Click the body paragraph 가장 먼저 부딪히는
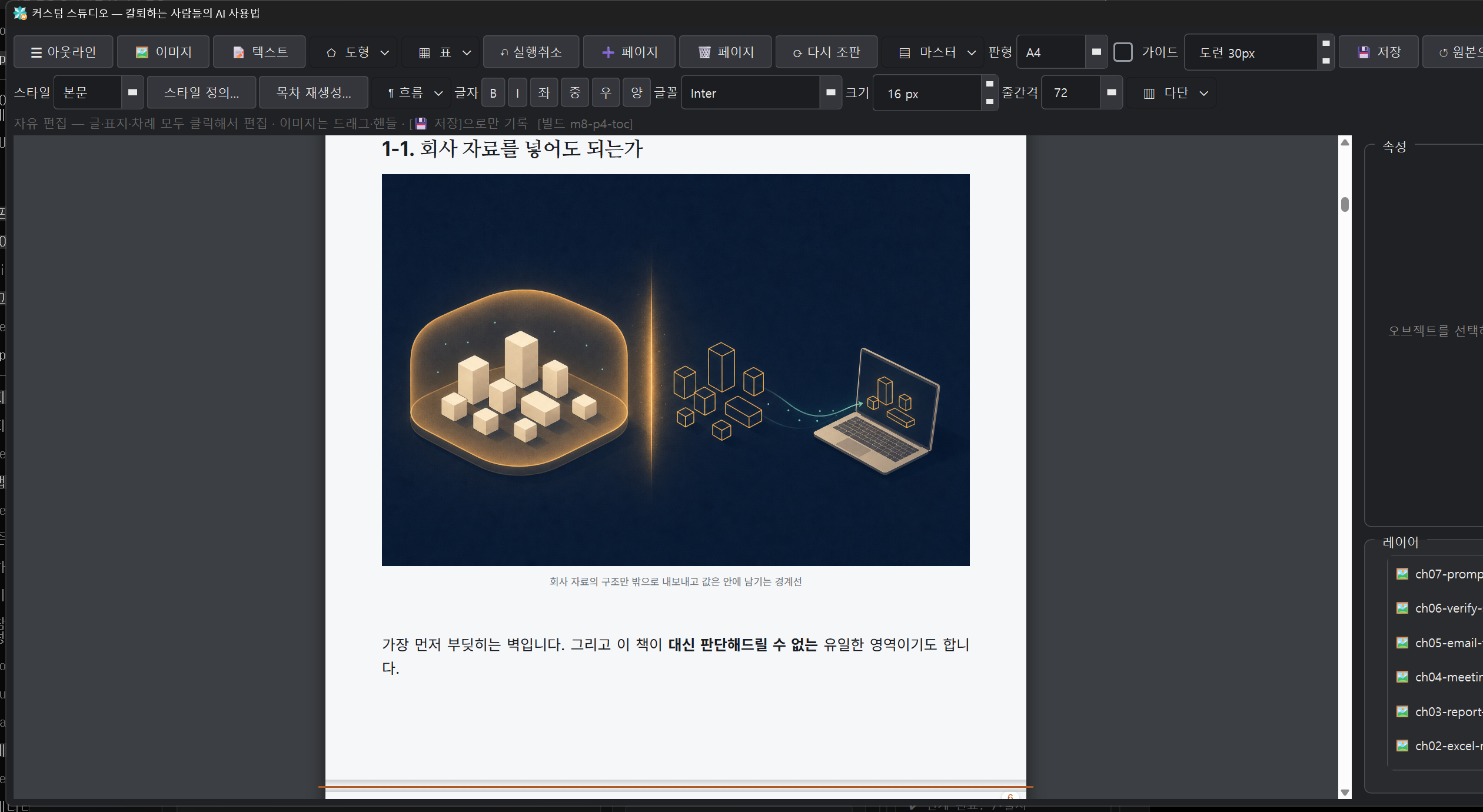1483x812 pixels. click(x=676, y=656)
